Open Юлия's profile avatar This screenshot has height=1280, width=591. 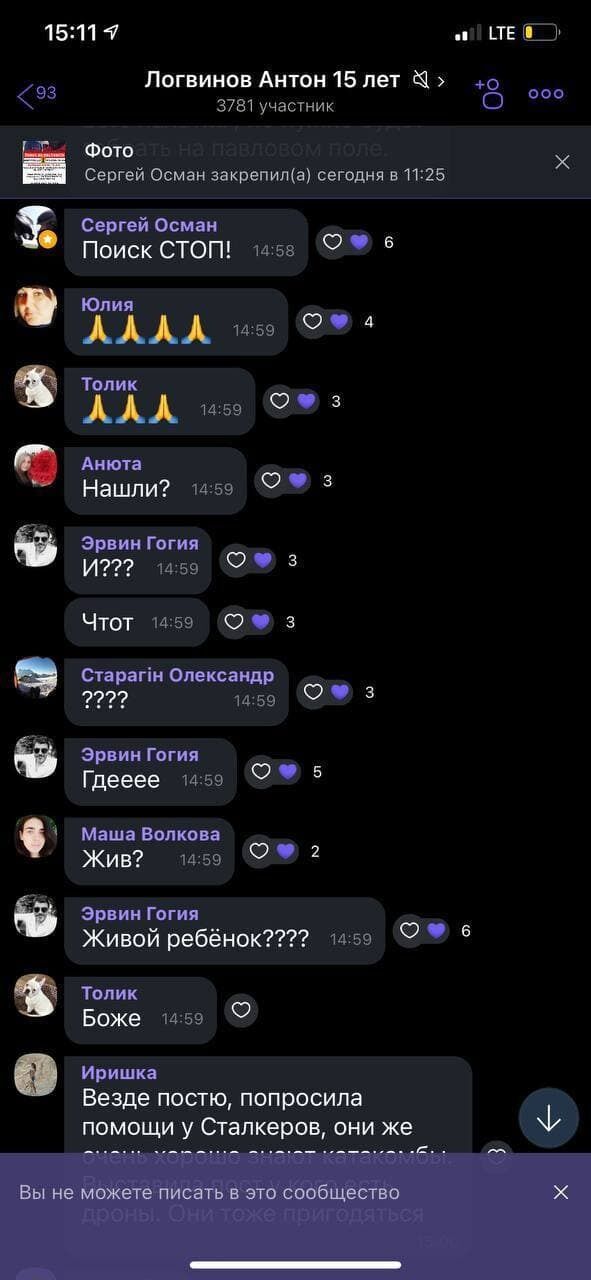click(x=35, y=307)
